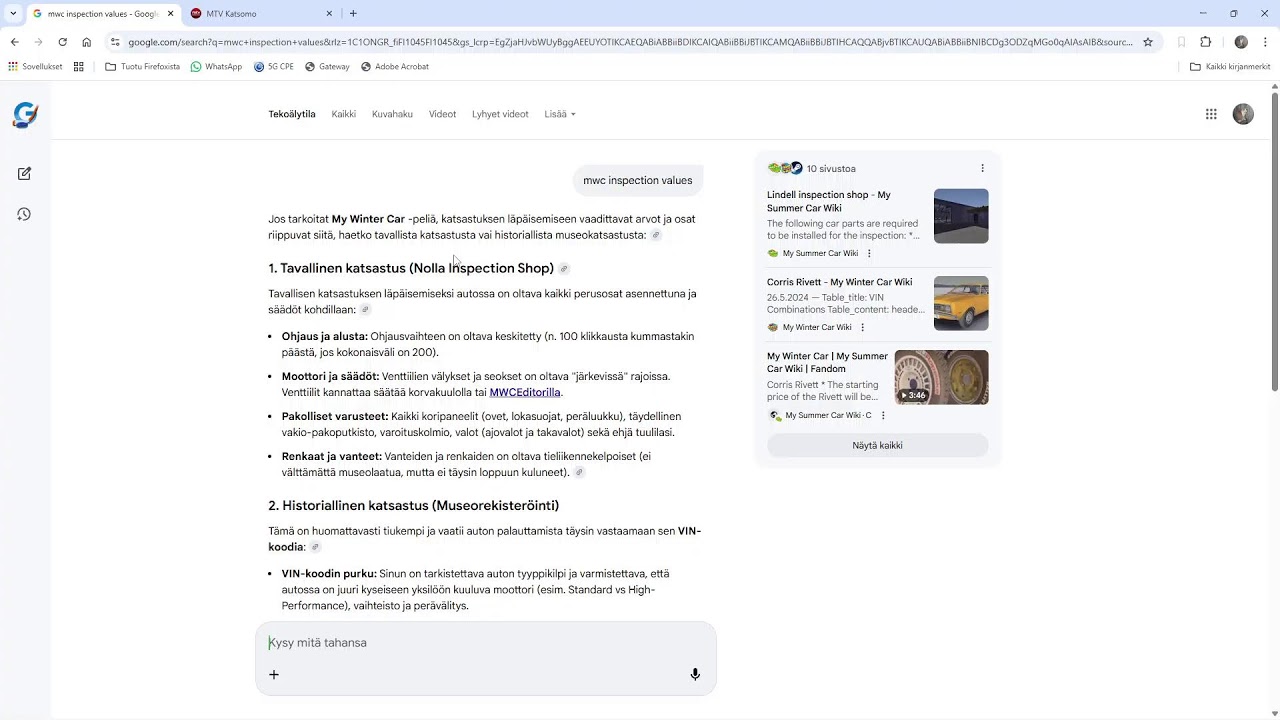Focus the 'Kysy mitä tahansa' input field
The image size is (1280, 720).
click(x=486, y=643)
